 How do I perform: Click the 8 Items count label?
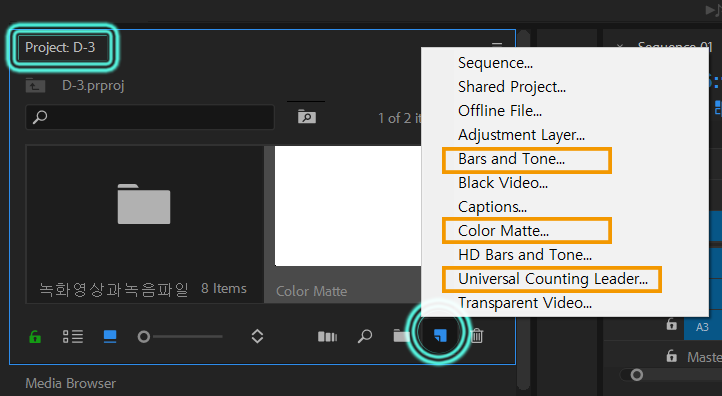click(224, 289)
